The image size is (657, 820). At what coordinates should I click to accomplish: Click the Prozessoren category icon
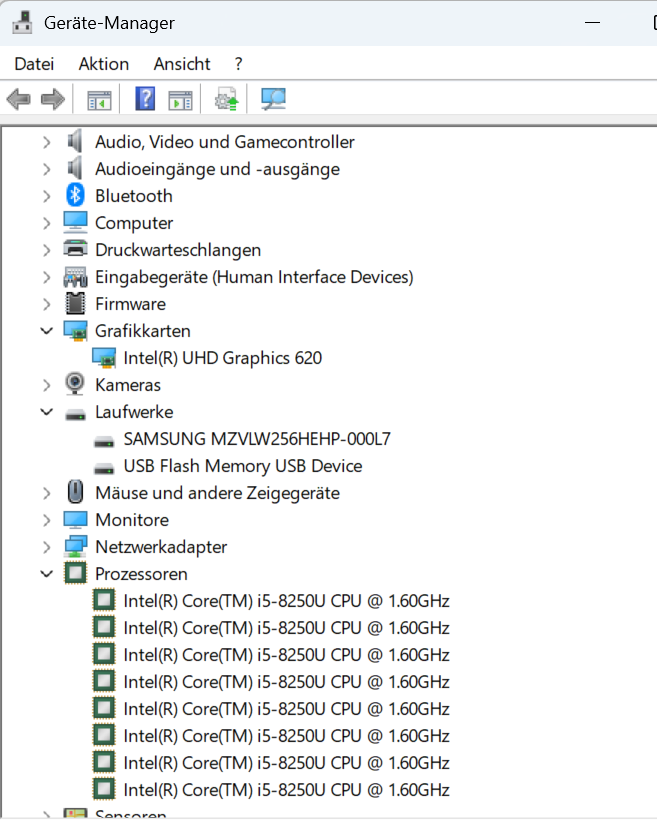point(75,573)
